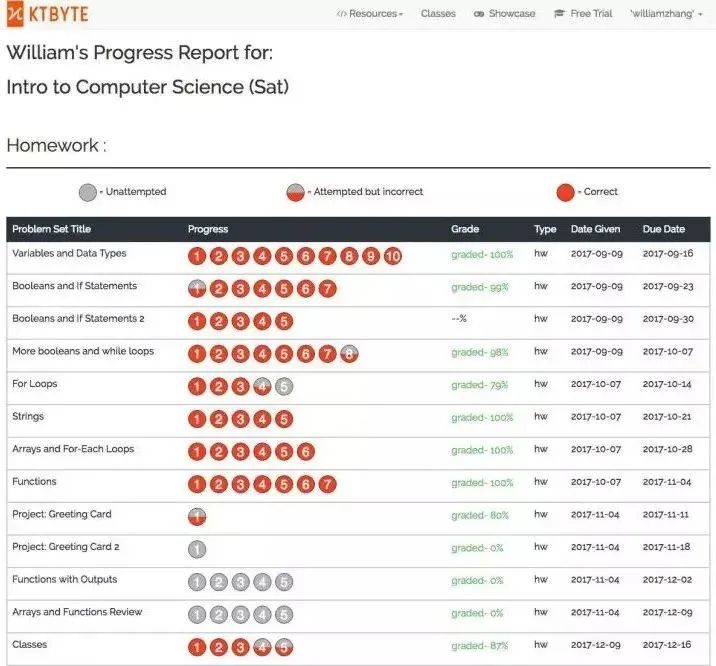Expand the Resources dropdown menu
This screenshot has height=666, width=716.
370,14
